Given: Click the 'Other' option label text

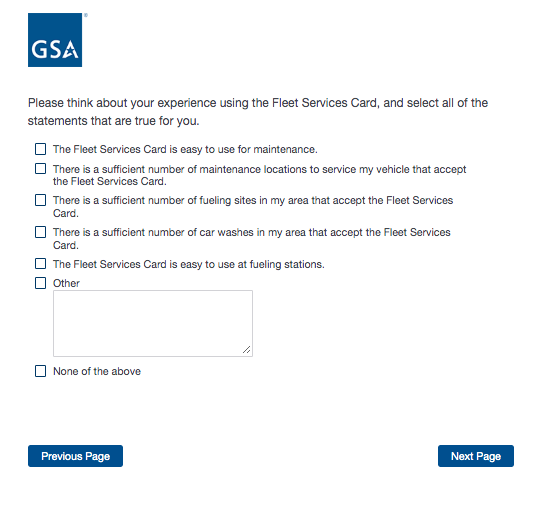Looking at the screenshot, I should (x=66, y=283).
